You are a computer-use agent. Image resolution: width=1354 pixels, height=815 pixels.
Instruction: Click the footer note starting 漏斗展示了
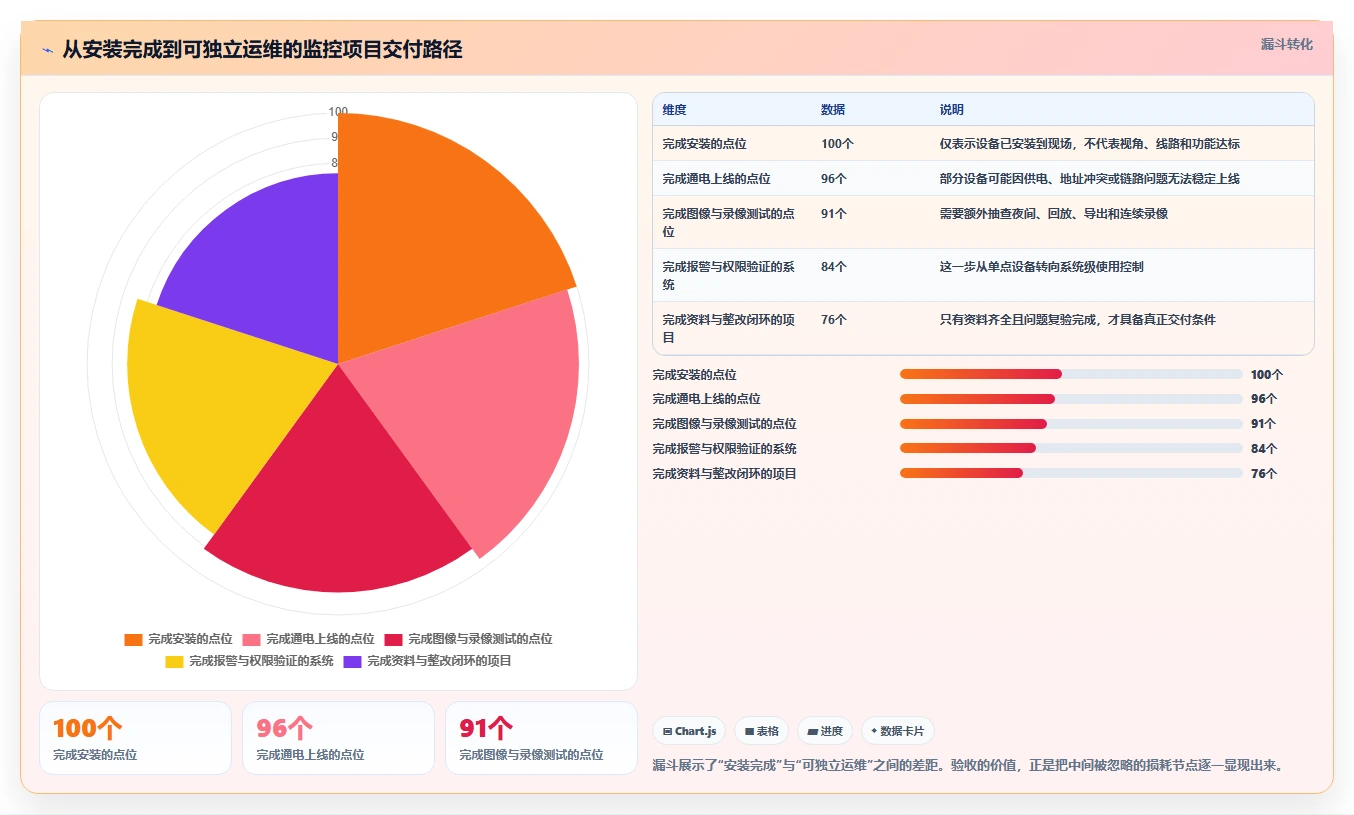(x=968, y=766)
